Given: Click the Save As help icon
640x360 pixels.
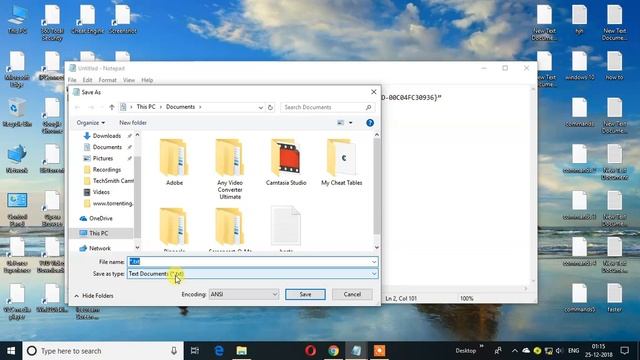Looking at the screenshot, I should pos(370,123).
